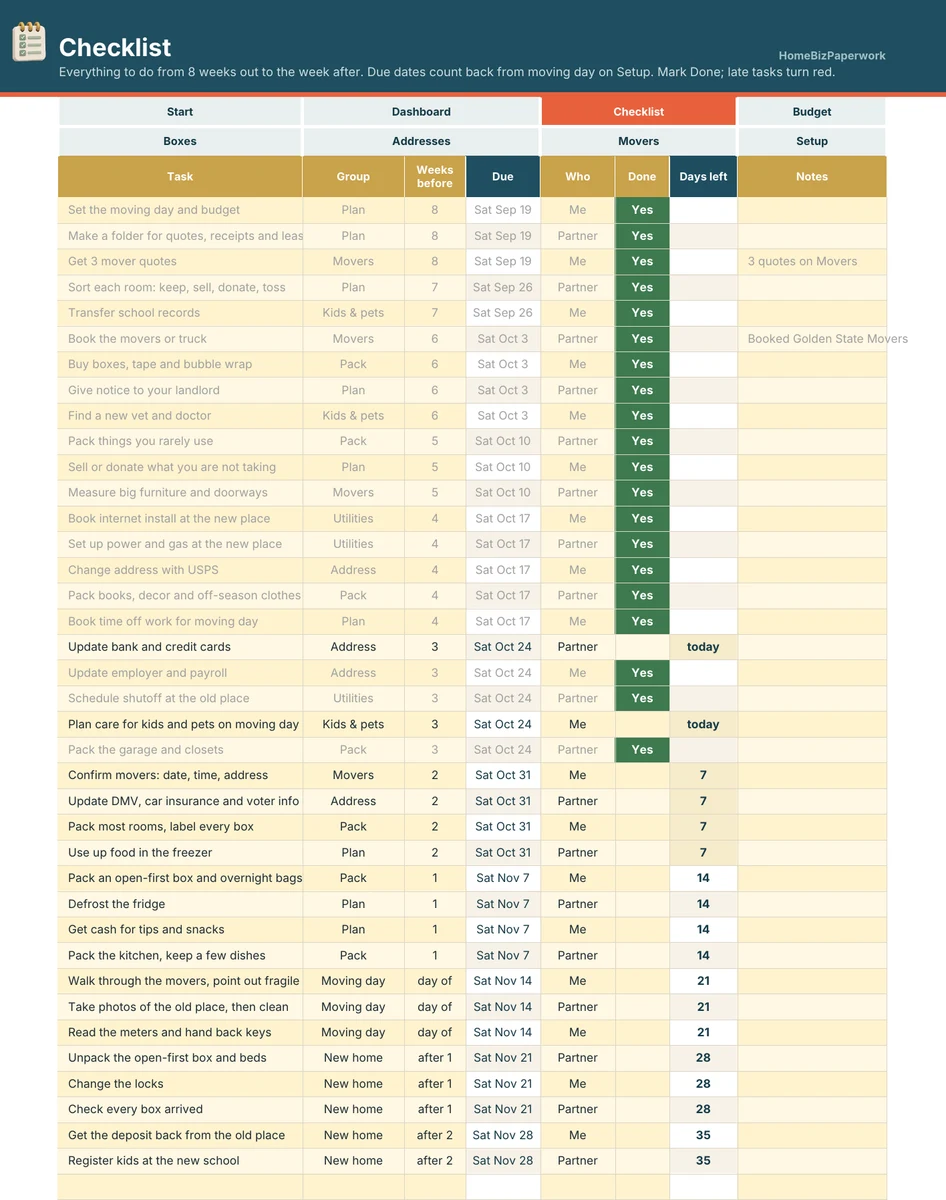Open Group cell for Transfer school records
Screen dimensions: 946x1200
(353, 313)
